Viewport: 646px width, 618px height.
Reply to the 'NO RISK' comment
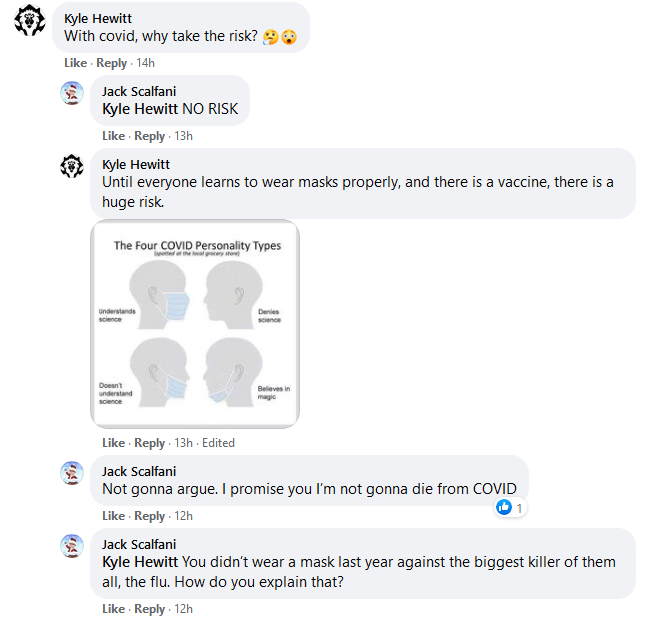tap(150, 136)
